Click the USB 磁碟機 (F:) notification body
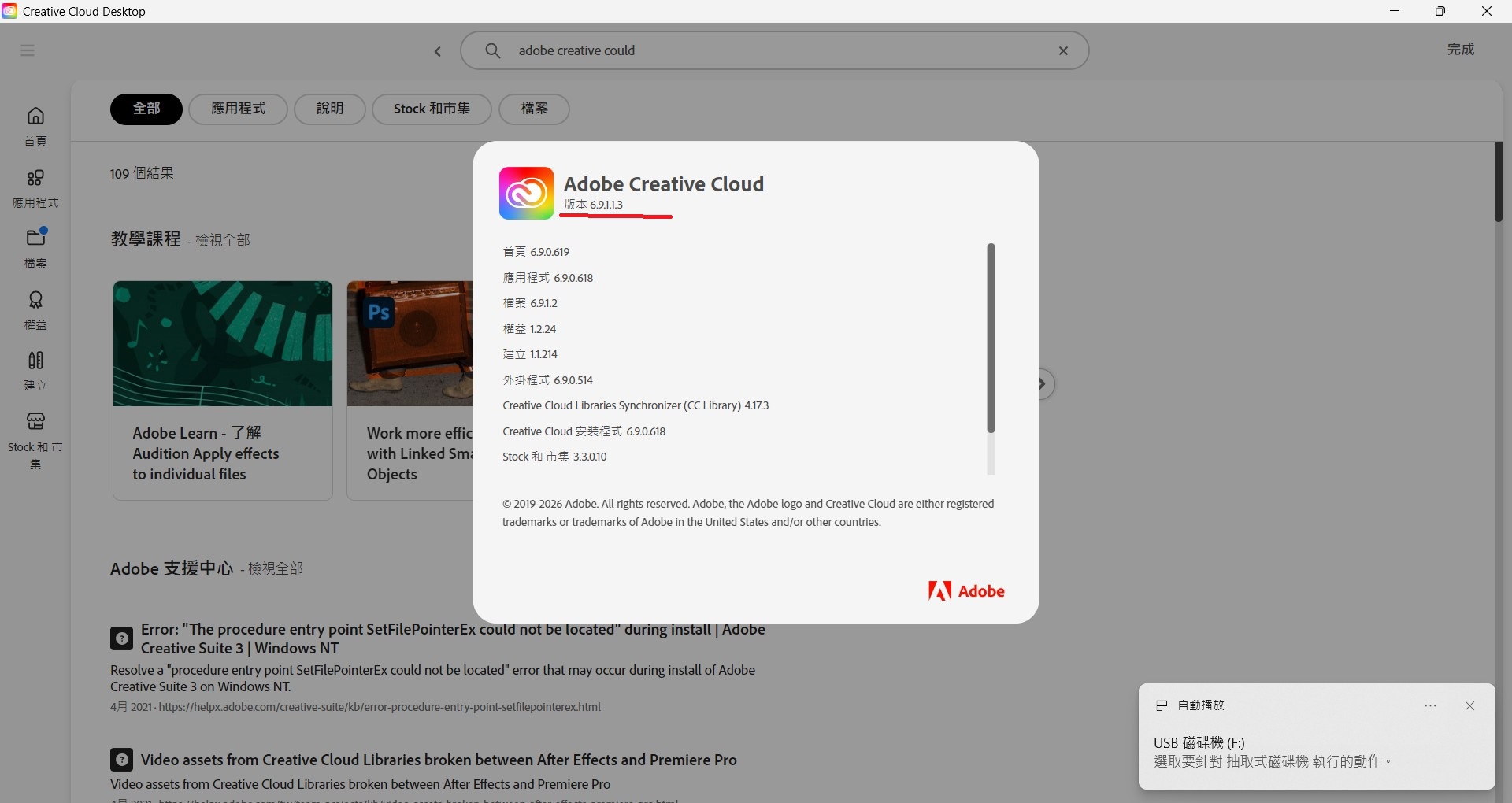1512x803 pixels. 1273,752
